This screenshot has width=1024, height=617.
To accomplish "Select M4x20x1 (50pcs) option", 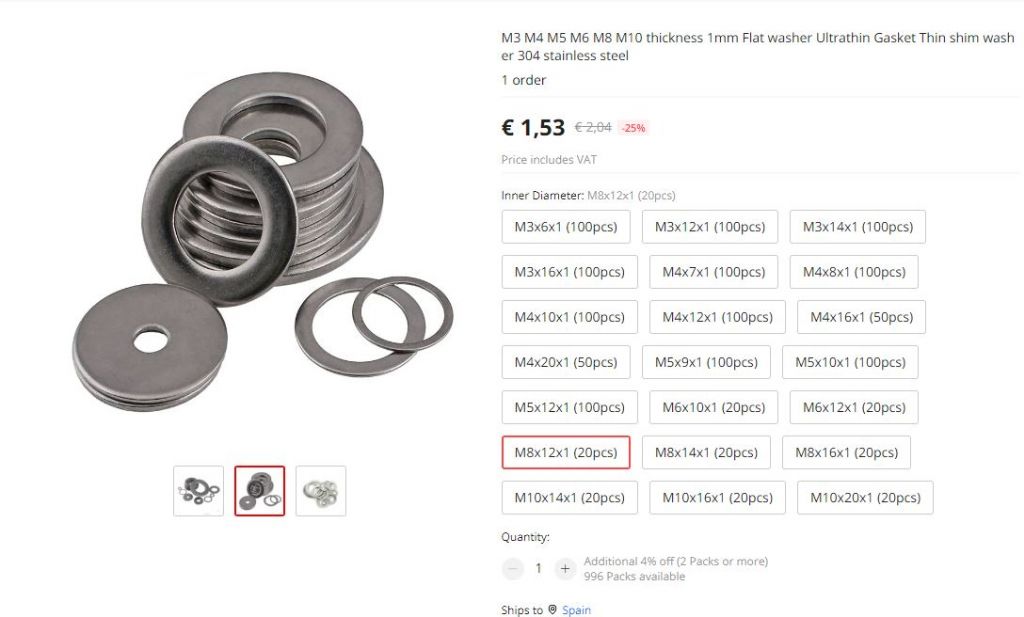I will [x=566, y=362].
